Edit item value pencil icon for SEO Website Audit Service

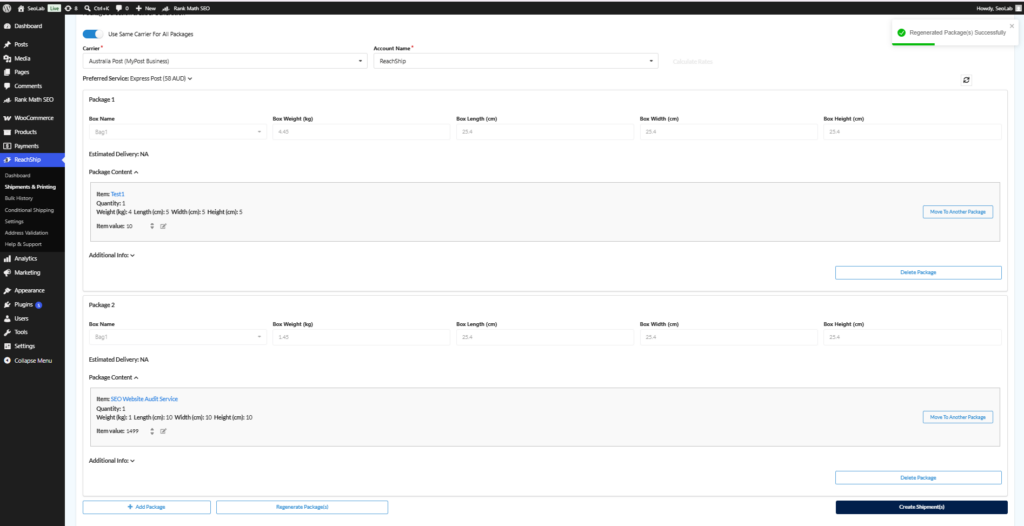(163, 431)
